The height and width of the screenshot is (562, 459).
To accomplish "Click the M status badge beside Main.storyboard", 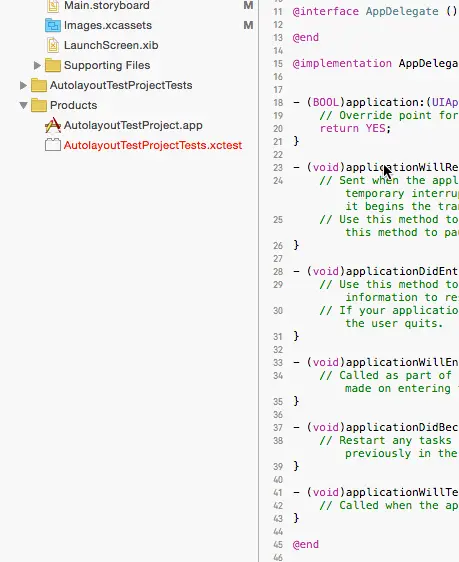I will [248, 5].
